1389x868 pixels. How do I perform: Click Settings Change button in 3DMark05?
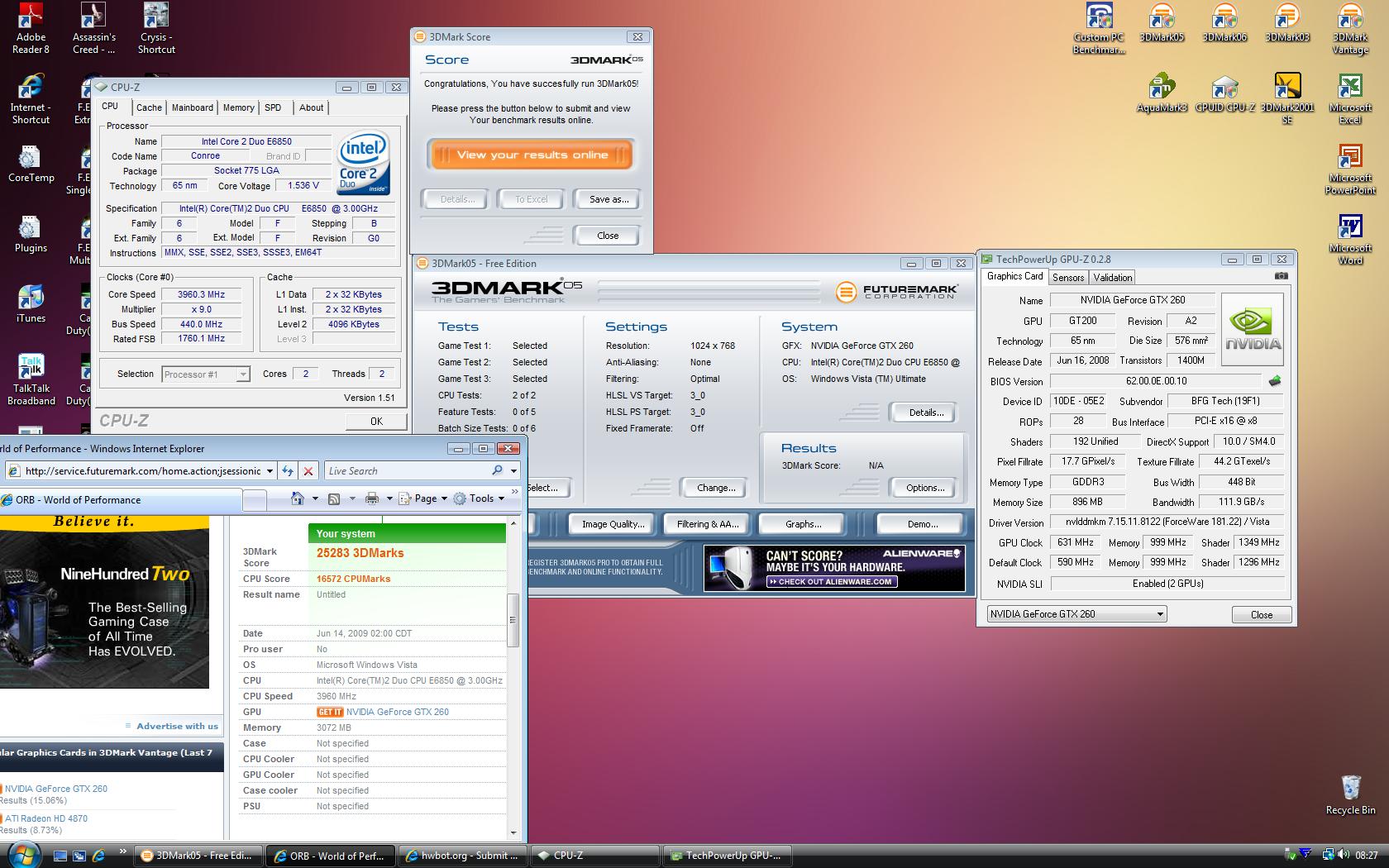point(716,488)
